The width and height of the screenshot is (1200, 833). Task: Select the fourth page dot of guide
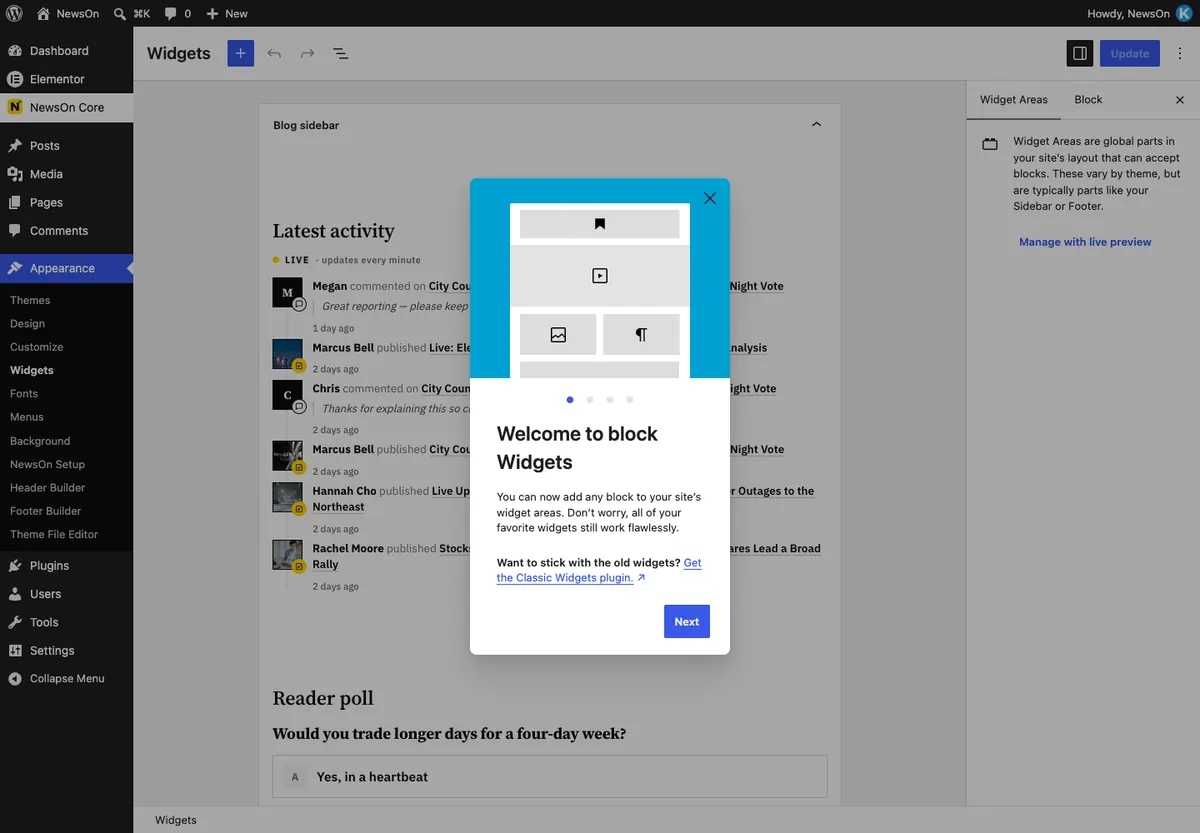[630, 400]
